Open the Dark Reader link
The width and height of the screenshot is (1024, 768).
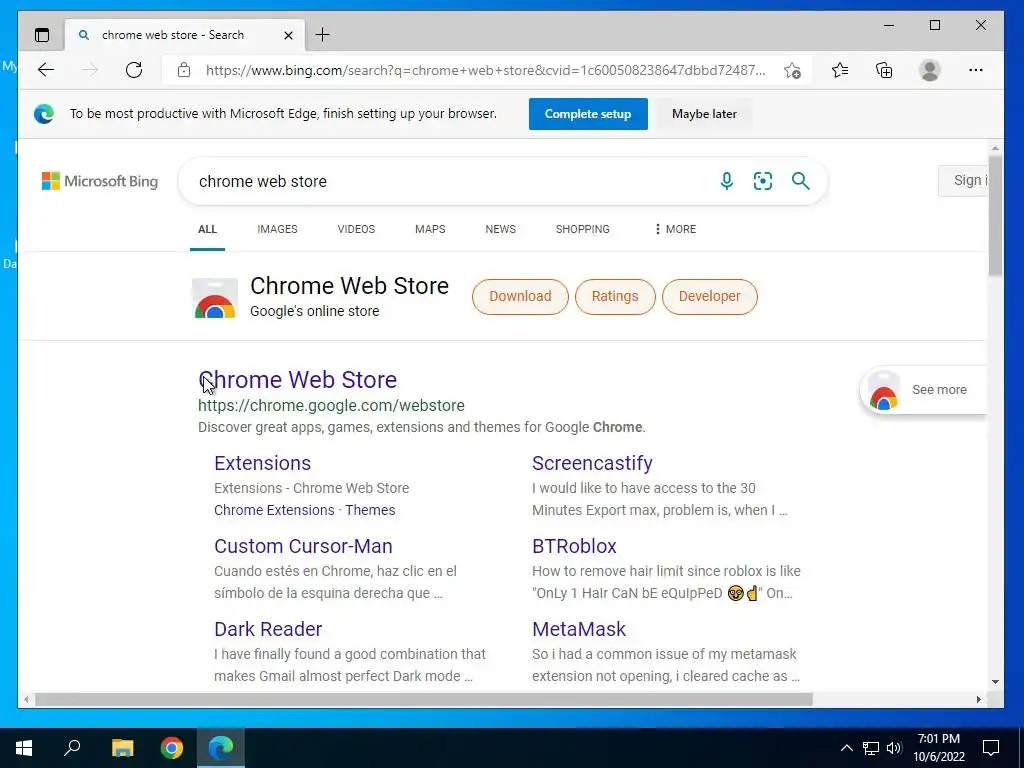point(268,629)
